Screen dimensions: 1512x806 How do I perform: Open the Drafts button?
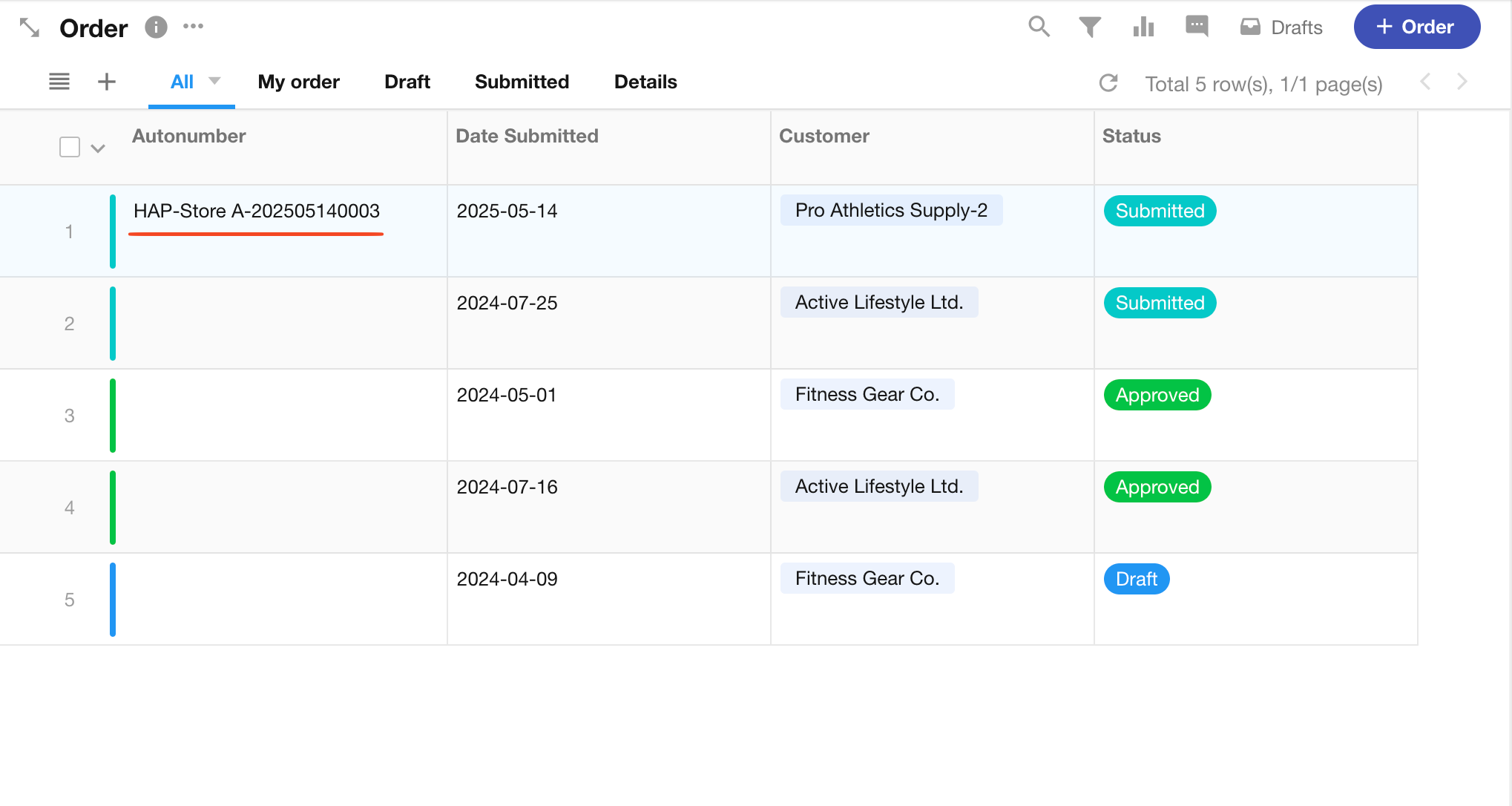click(x=1281, y=27)
